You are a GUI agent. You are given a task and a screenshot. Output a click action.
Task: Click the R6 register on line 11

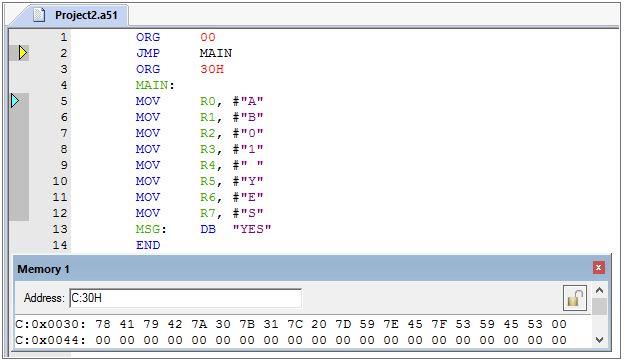[208, 197]
